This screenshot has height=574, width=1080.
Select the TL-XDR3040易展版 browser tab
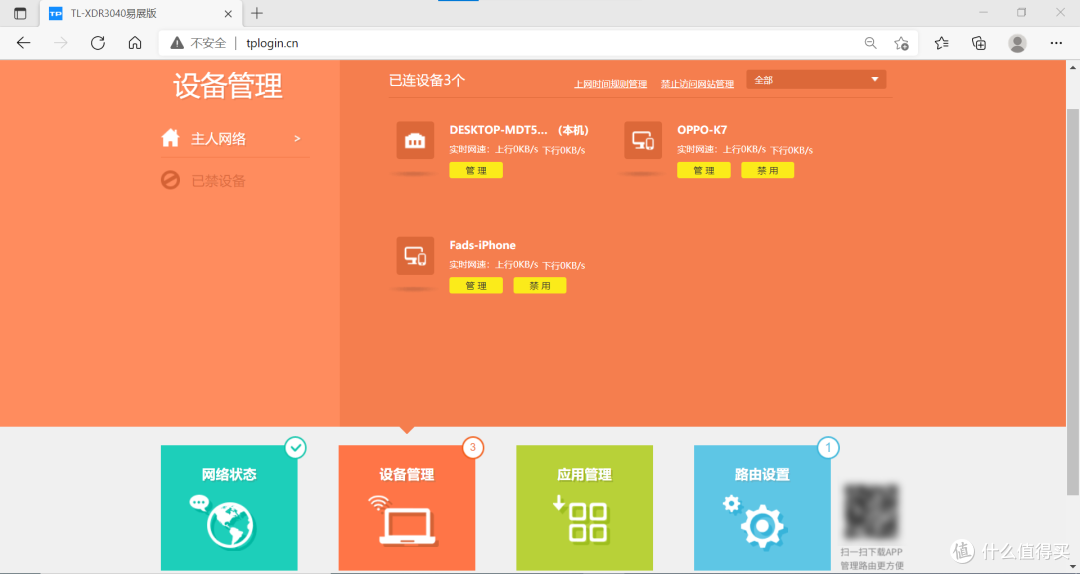coord(141,13)
